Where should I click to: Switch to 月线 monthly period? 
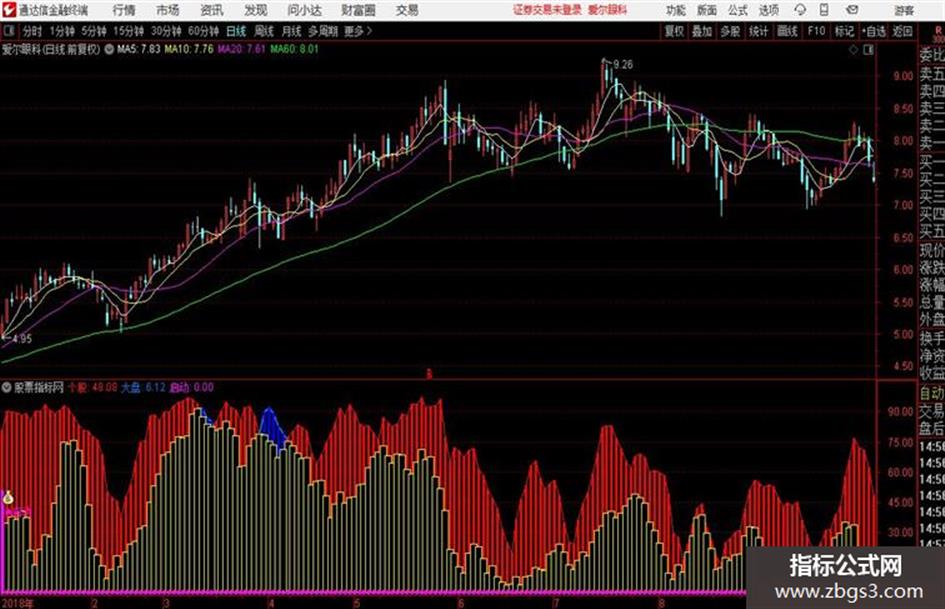point(292,31)
